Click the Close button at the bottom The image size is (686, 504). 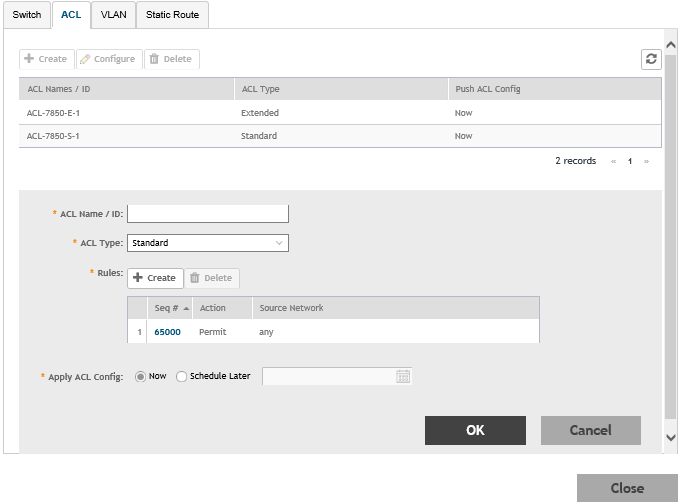pyautogui.click(x=627, y=488)
